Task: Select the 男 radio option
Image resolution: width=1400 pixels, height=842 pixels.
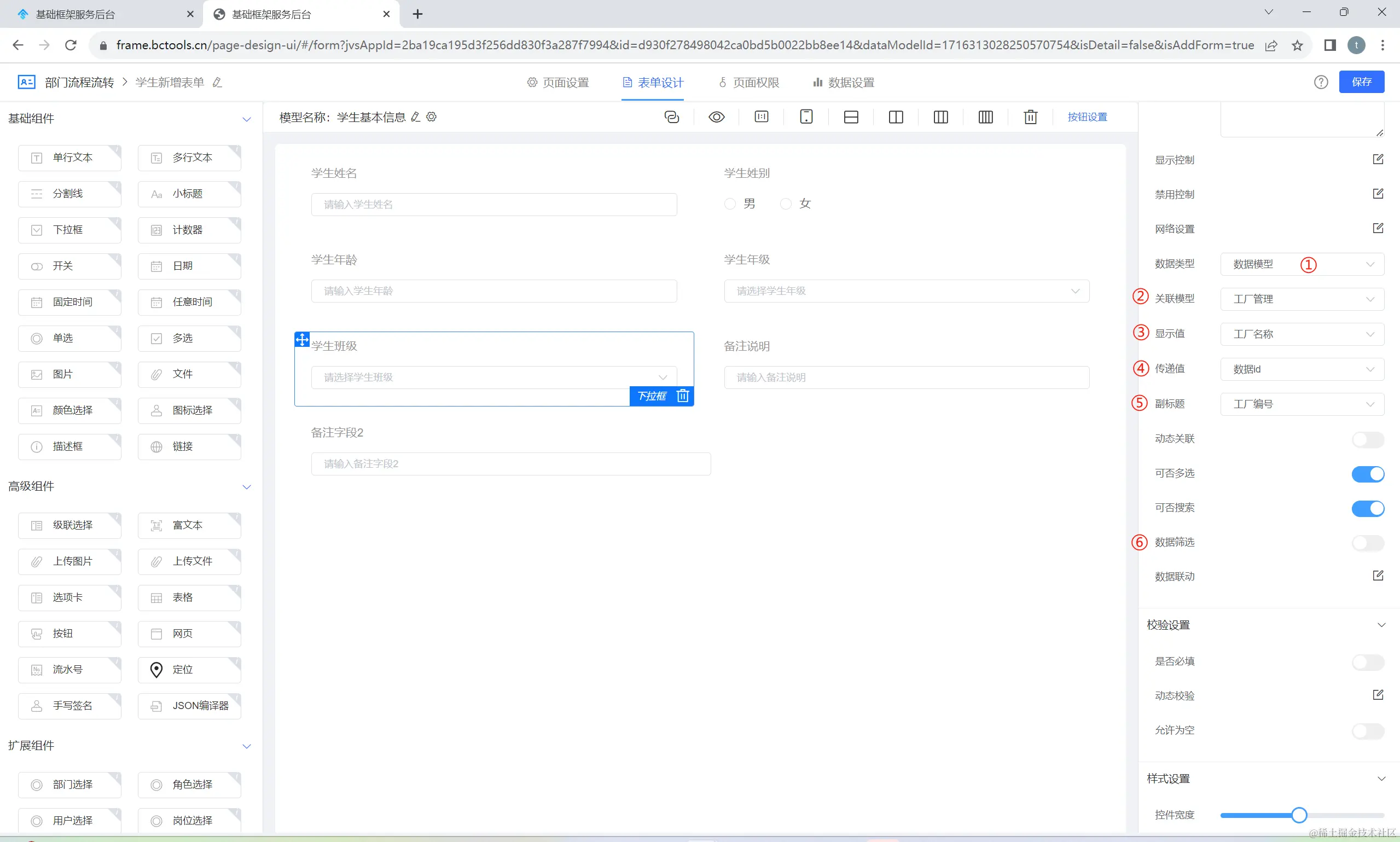Action: point(730,204)
